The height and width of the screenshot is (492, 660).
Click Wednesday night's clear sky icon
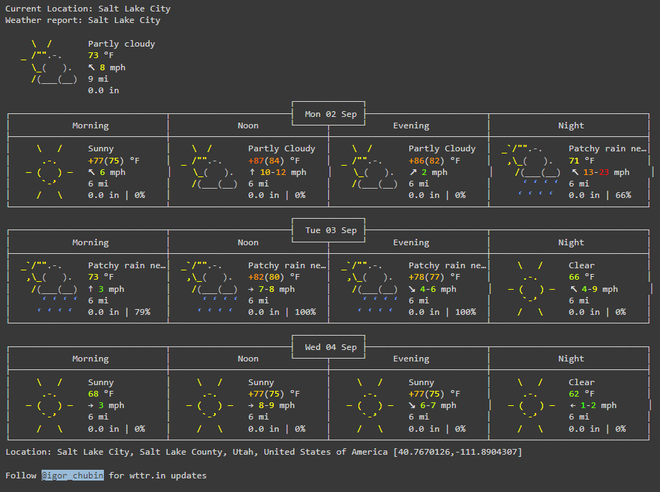click(x=531, y=405)
